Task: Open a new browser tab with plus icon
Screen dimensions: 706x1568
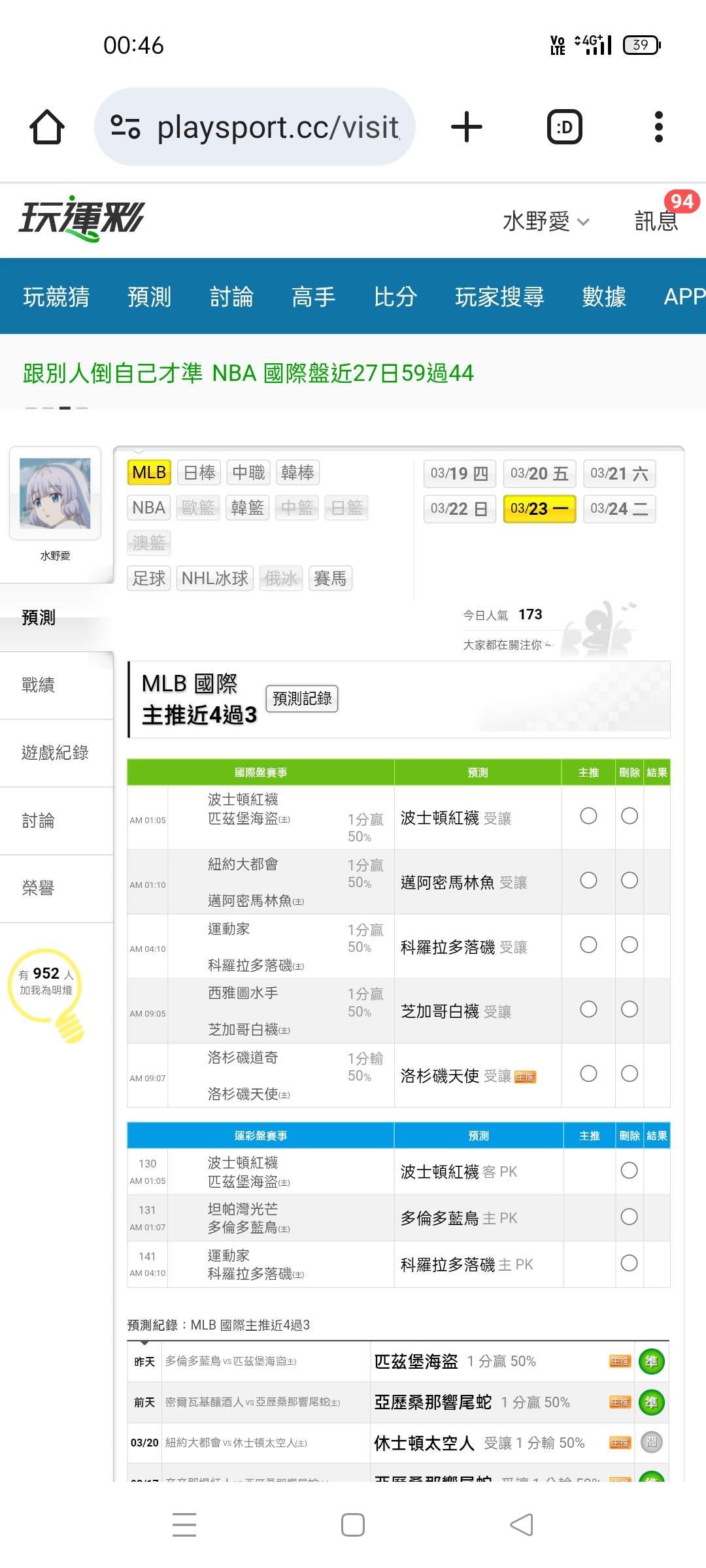Action: [x=467, y=127]
